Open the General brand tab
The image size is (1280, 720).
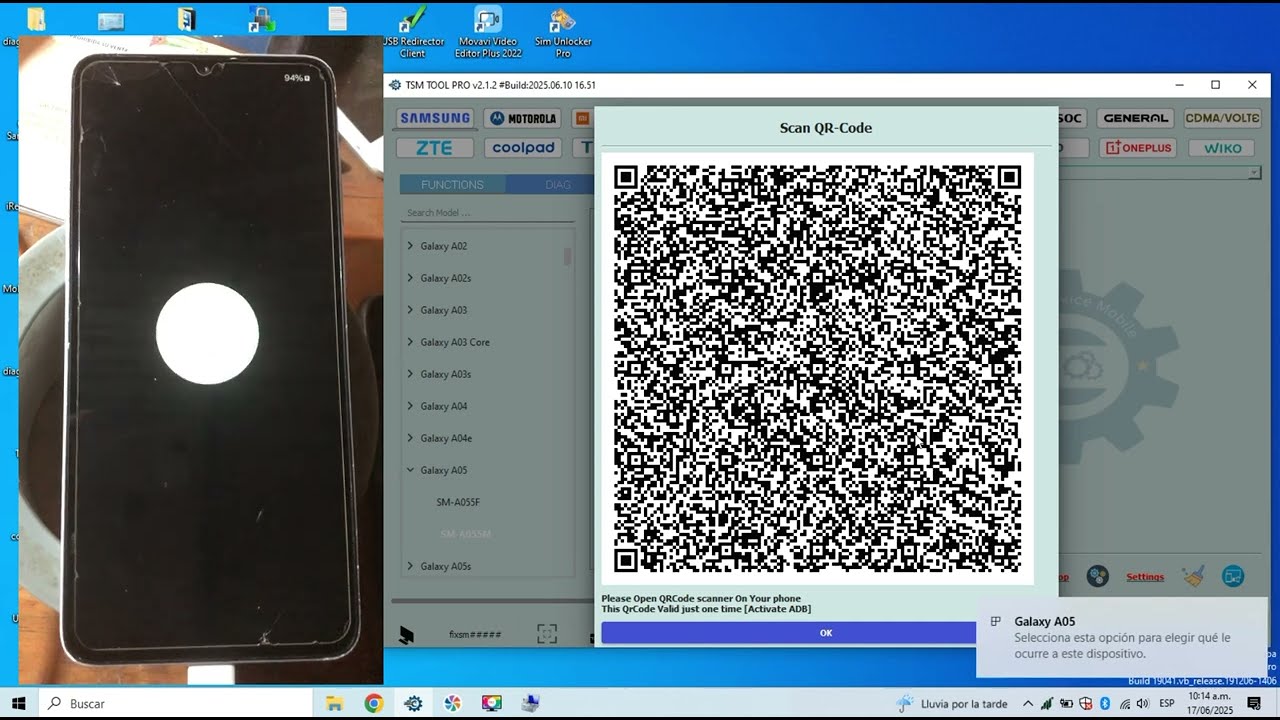click(x=1135, y=118)
